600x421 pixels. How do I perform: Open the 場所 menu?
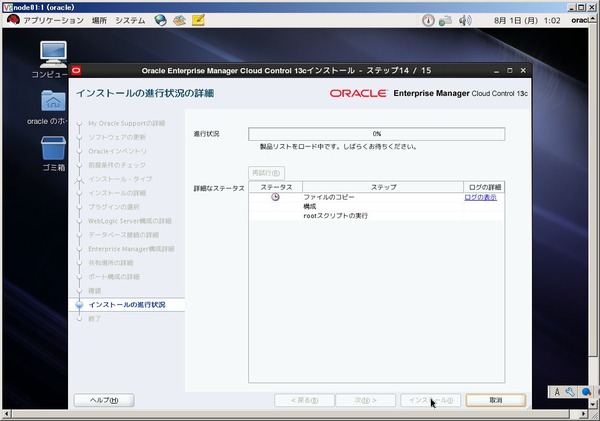click(x=99, y=20)
